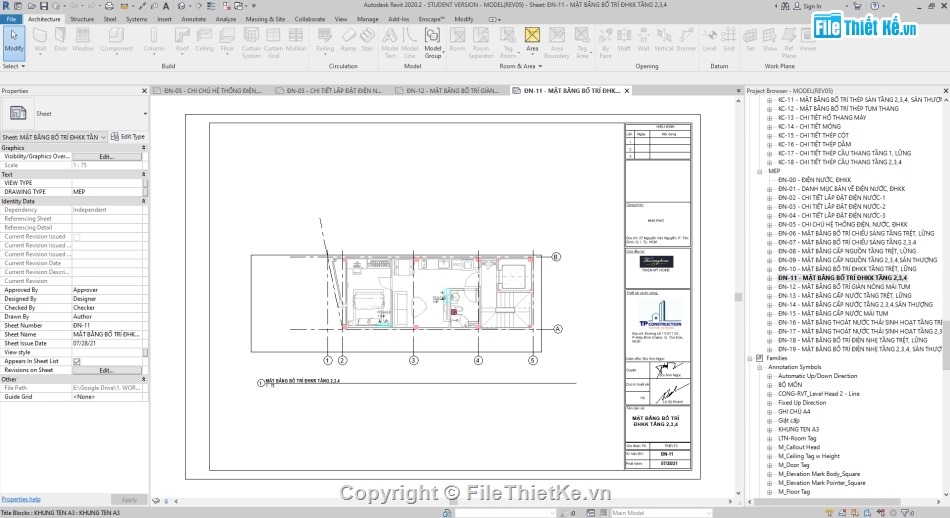Expand the Select panel dropdown

coord(14,66)
